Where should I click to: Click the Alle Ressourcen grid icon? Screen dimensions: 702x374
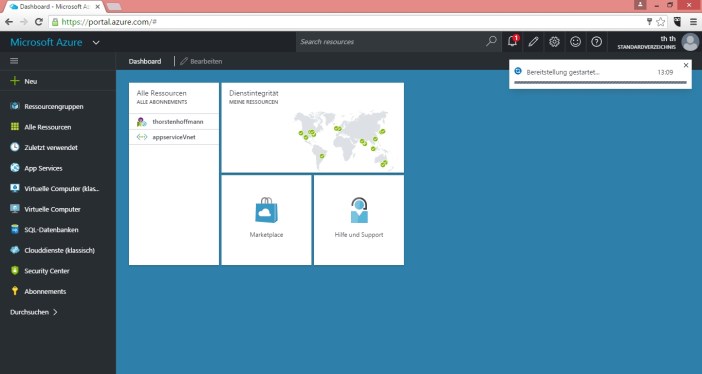pyautogui.click(x=15, y=127)
